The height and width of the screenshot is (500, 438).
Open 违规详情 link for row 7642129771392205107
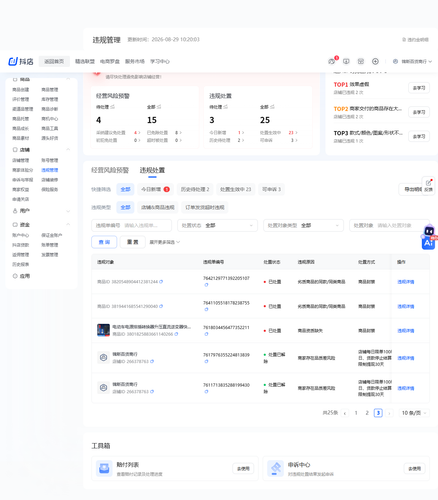point(406,282)
